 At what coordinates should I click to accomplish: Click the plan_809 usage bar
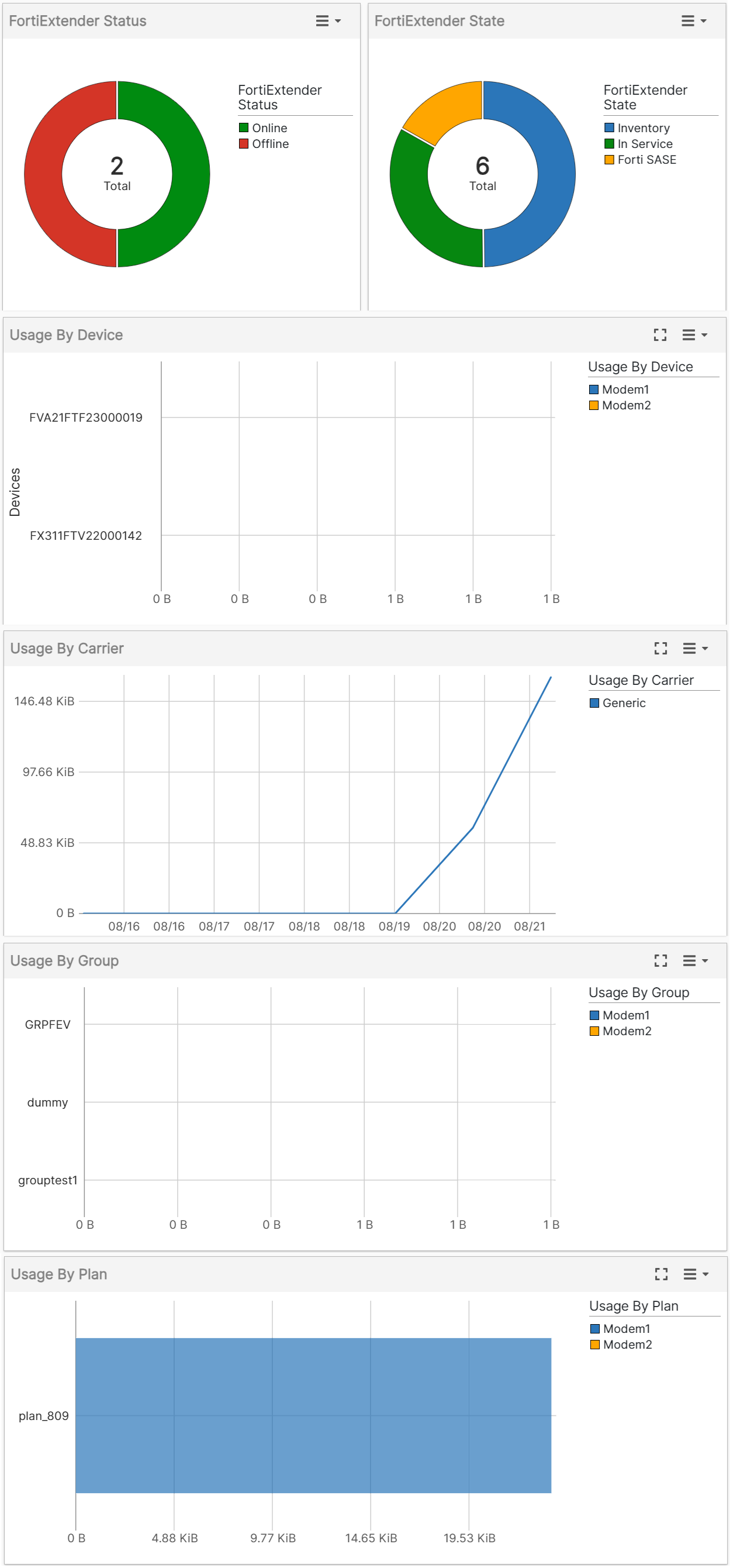coord(313,1415)
